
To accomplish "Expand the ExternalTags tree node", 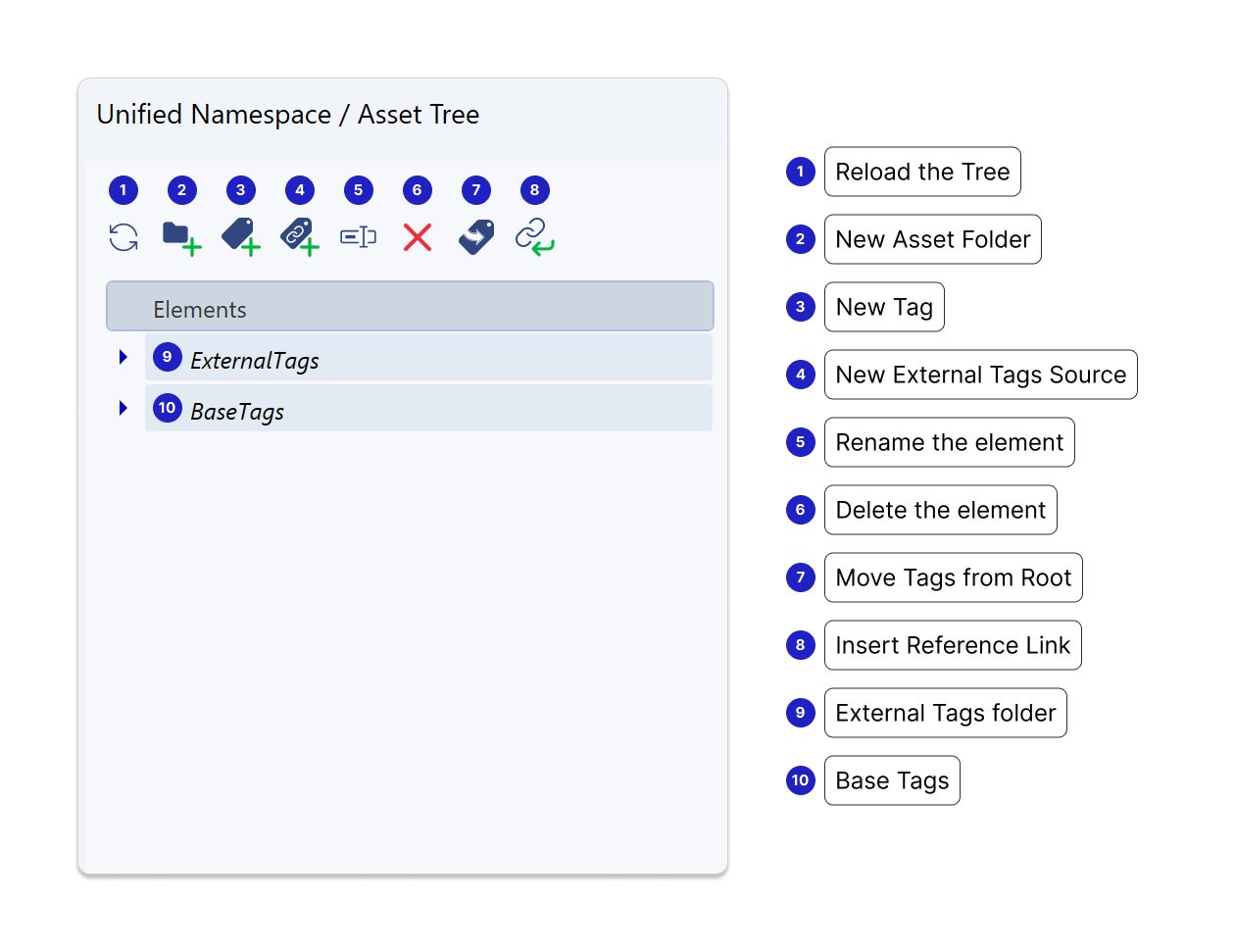I will (123, 357).
